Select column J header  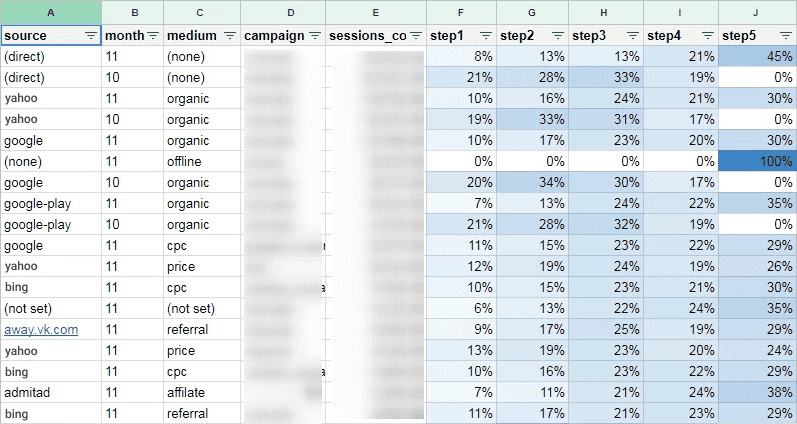(757, 12)
